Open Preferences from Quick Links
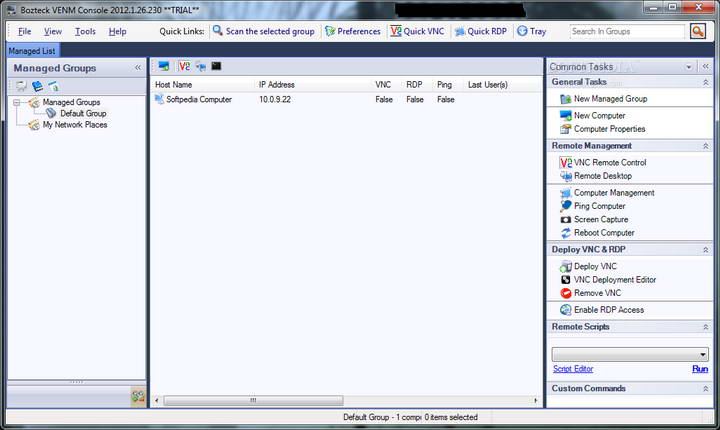720x430 pixels. tap(353, 31)
